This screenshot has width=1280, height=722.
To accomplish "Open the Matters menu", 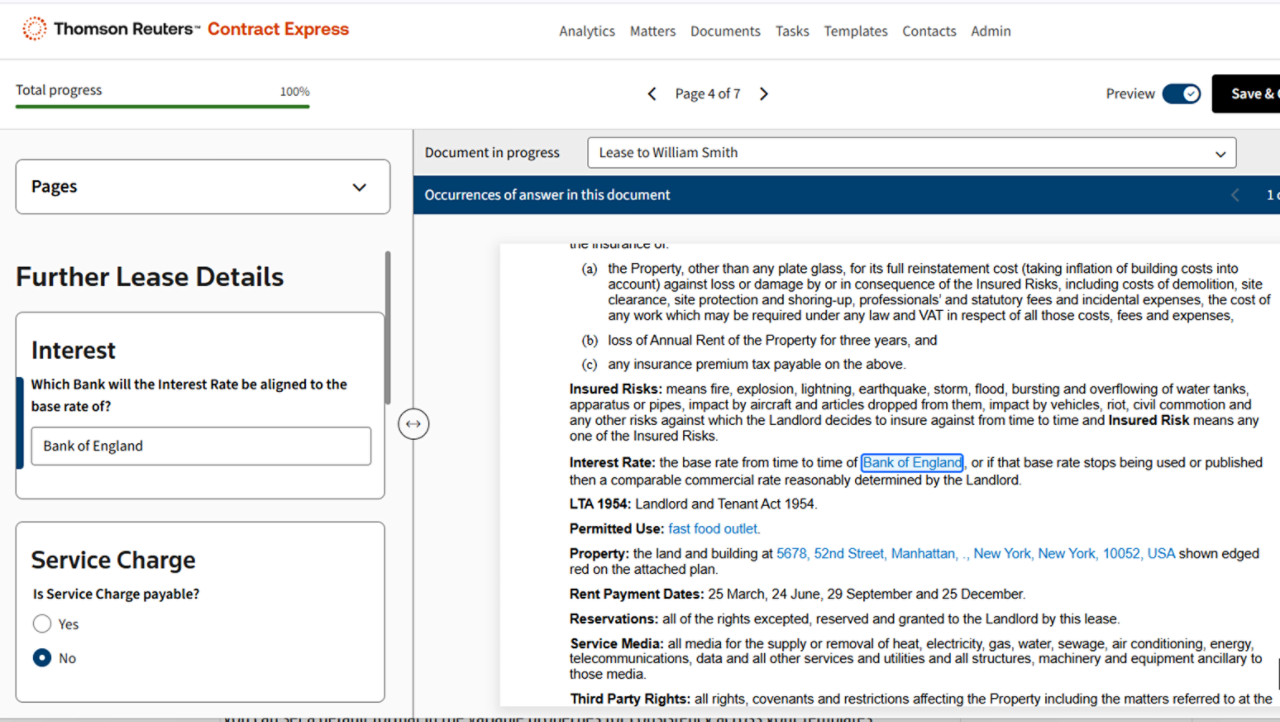I will tap(653, 31).
